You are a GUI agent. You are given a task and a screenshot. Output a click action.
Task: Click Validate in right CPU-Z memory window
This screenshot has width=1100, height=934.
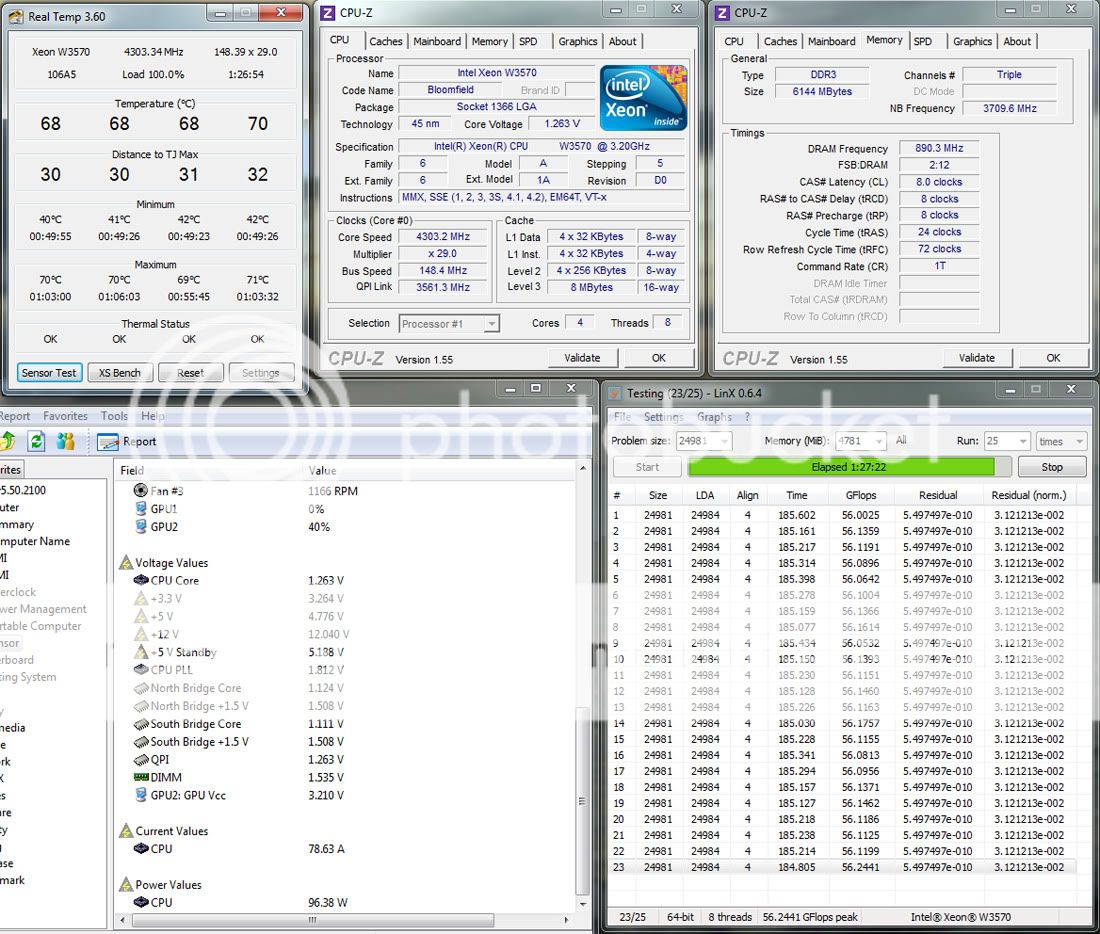pos(977,358)
